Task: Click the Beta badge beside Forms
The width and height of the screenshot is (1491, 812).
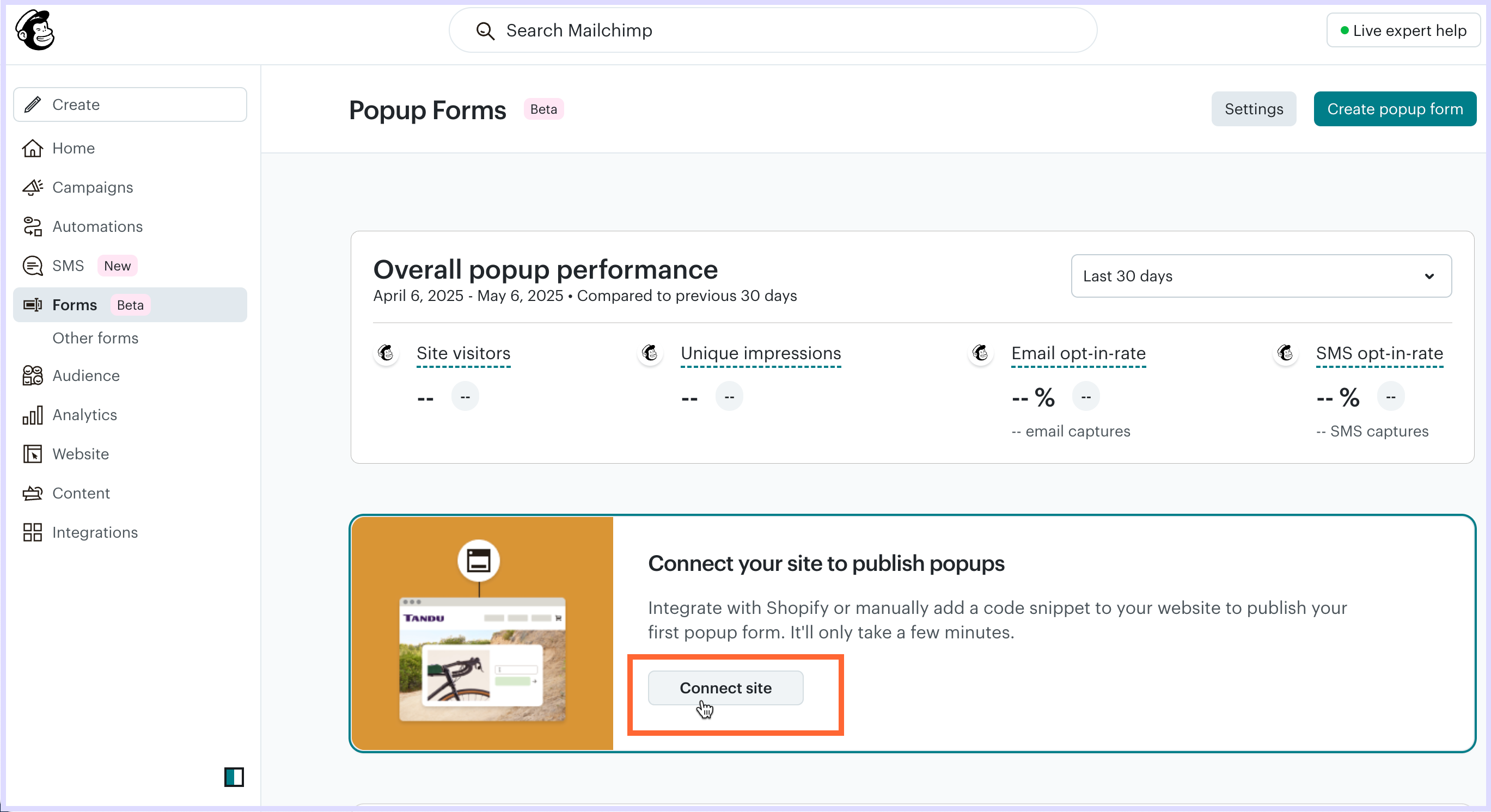Action: [130, 305]
